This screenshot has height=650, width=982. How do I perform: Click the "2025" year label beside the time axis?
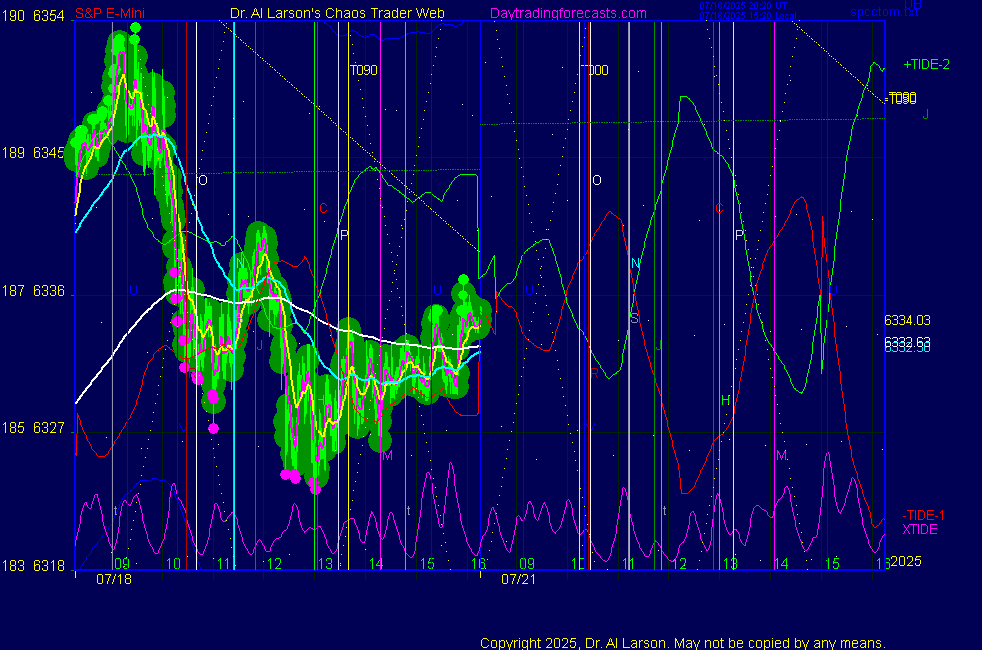906,561
